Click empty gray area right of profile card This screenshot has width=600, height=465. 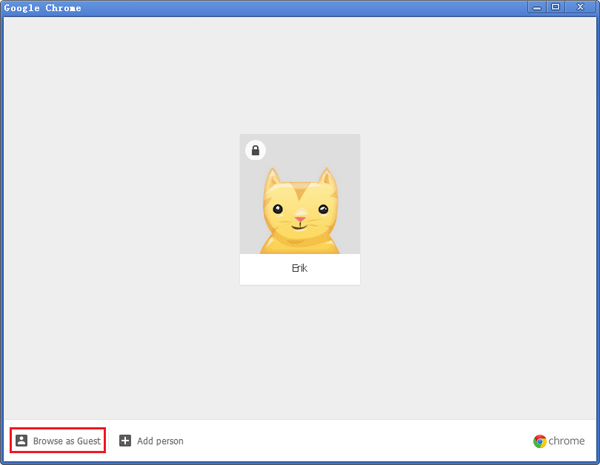pyautogui.click(x=480, y=210)
